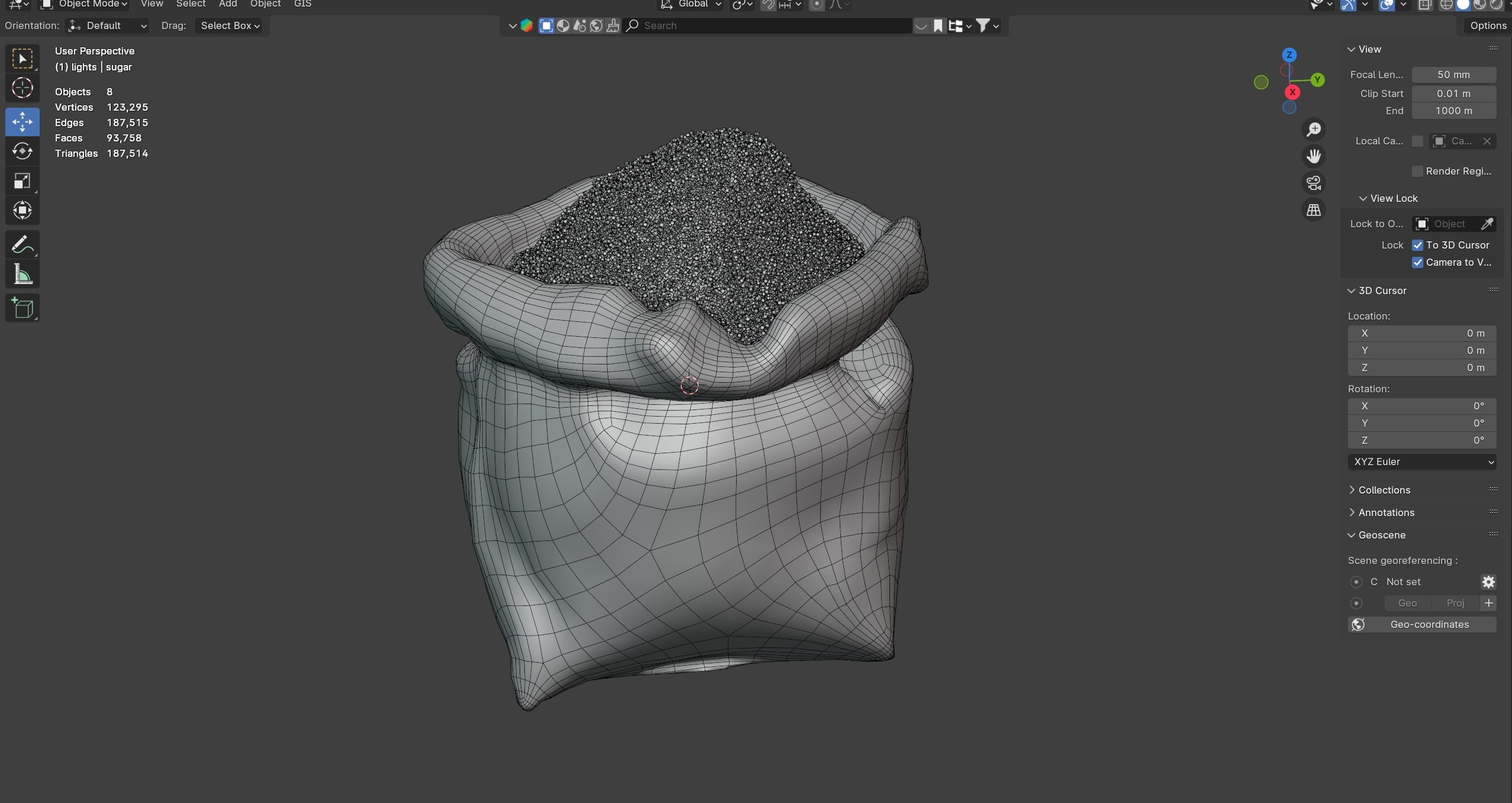Switch to orthographic grid view button
Screen dimensions: 1512x803
(1314, 210)
